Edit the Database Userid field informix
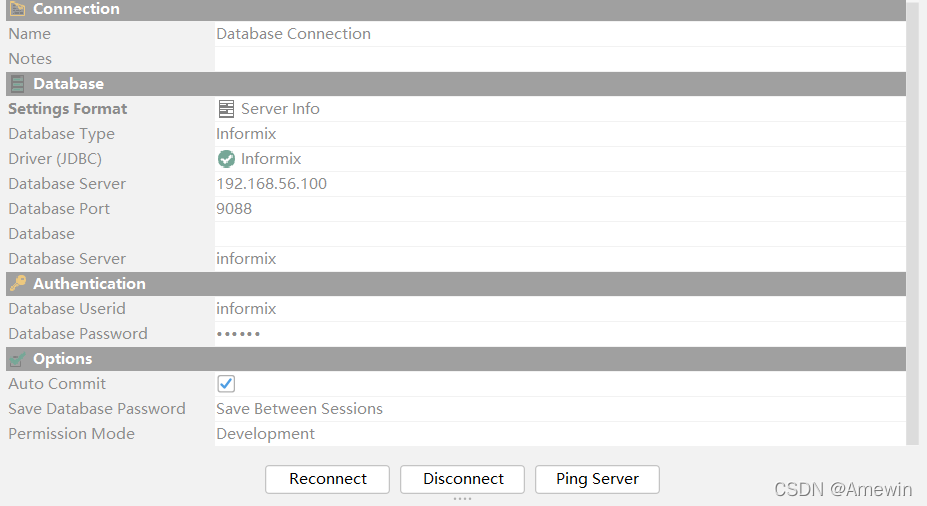 (x=560, y=309)
